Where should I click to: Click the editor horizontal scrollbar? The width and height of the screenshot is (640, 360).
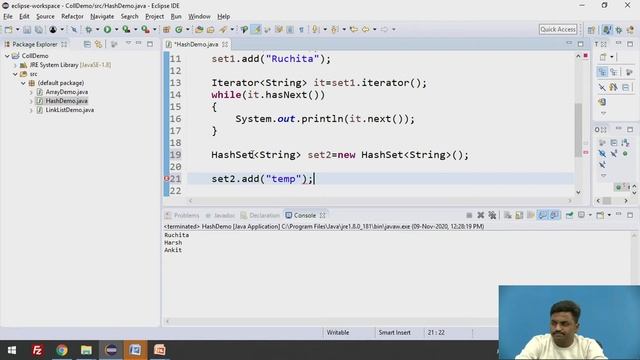click(x=380, y=200)
